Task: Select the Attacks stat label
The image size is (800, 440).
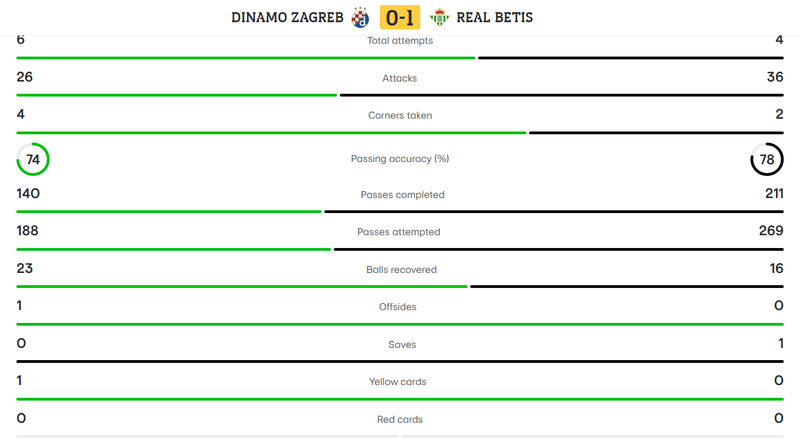Action: pos(400,78)
